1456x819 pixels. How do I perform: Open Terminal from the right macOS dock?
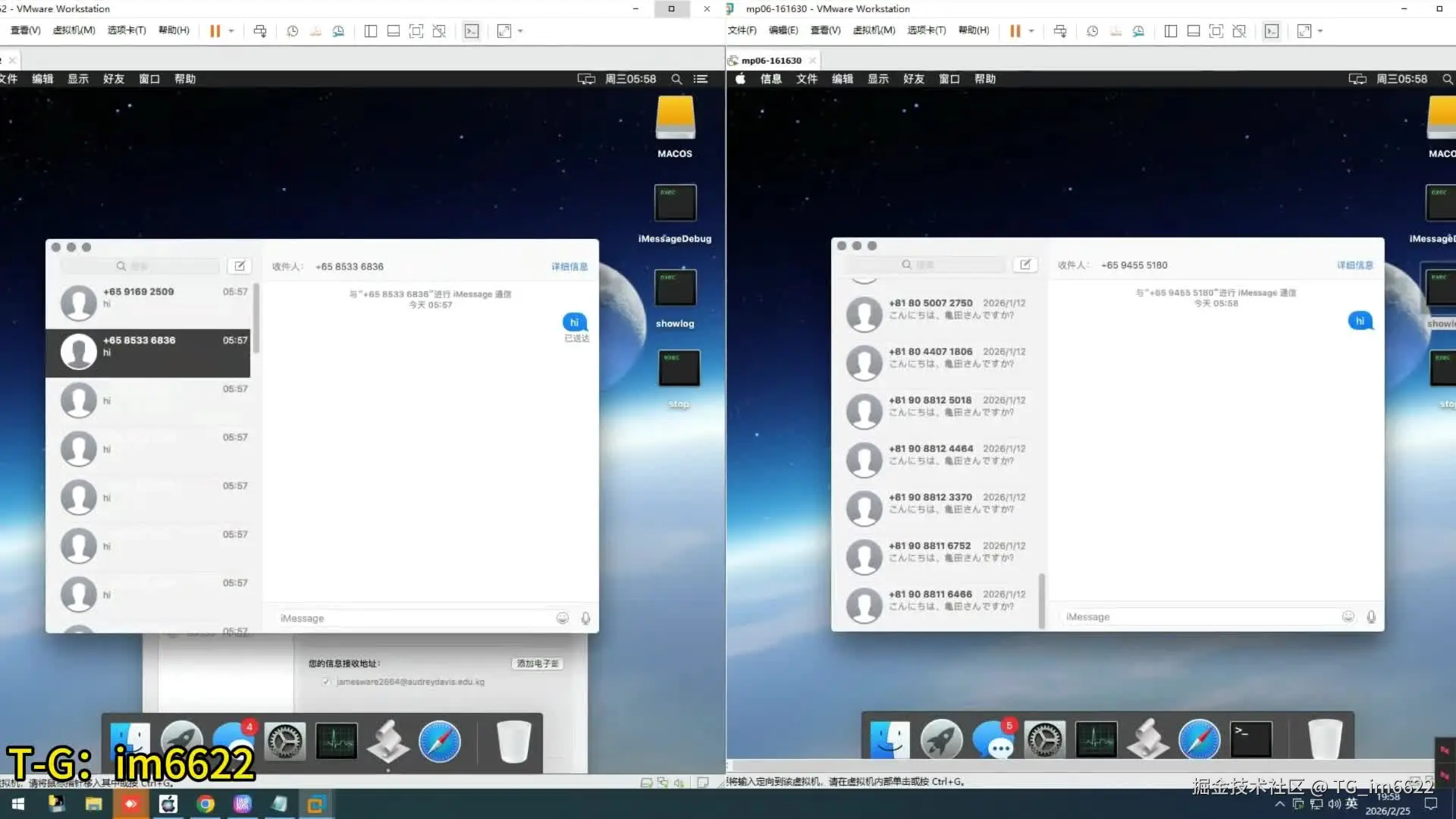click(1250, 739)
